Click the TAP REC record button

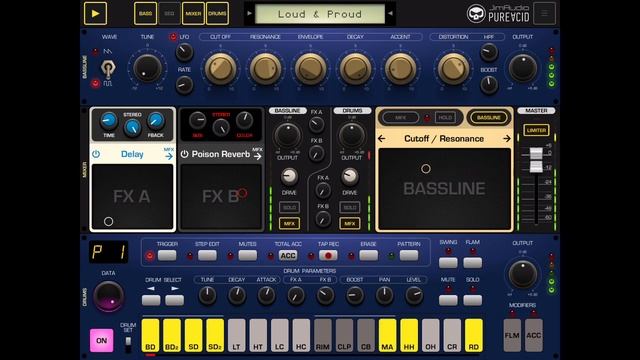pos(328,256)
